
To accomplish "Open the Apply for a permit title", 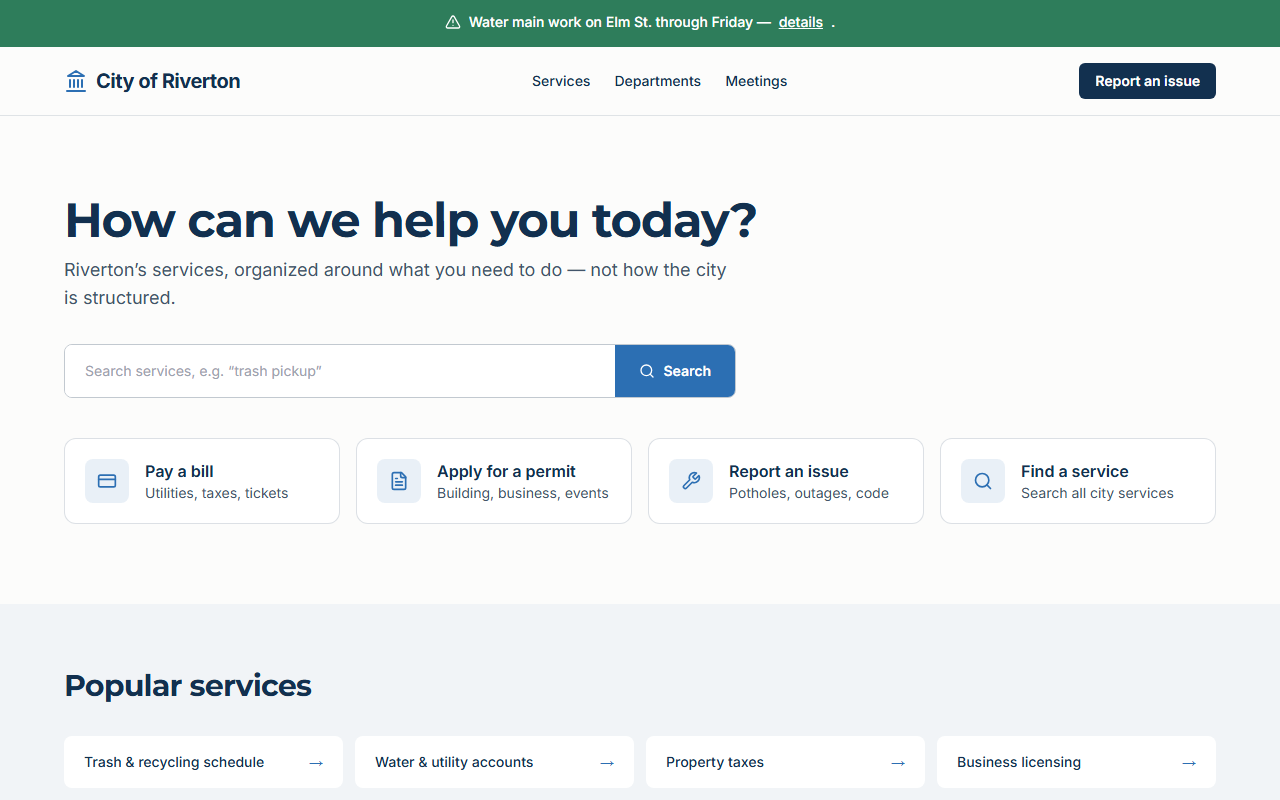I will pyautogui.click(x=506, y=471).
